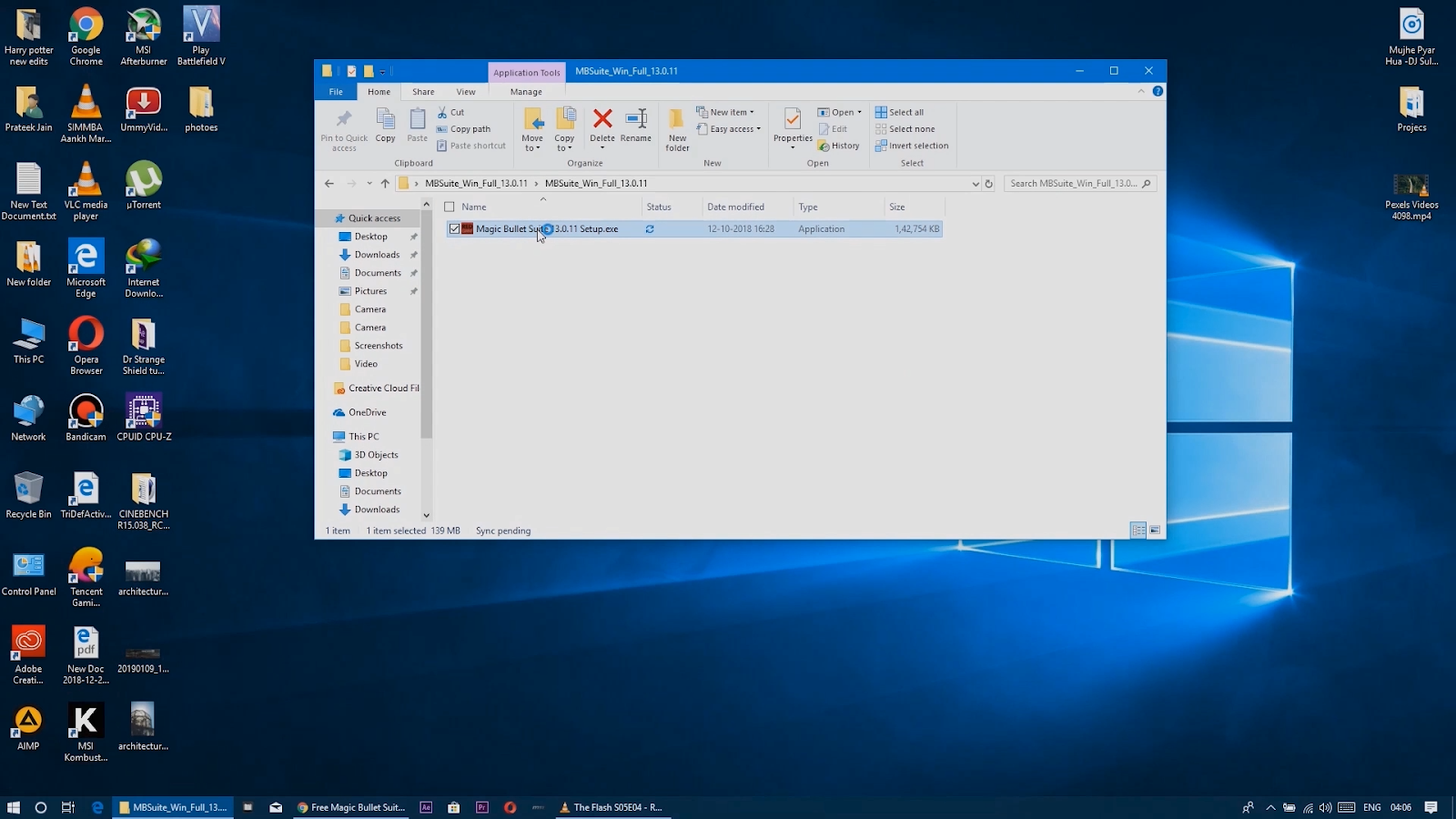Click Invert selection in ribbon

pyautogui.click(x=912, y=146)
